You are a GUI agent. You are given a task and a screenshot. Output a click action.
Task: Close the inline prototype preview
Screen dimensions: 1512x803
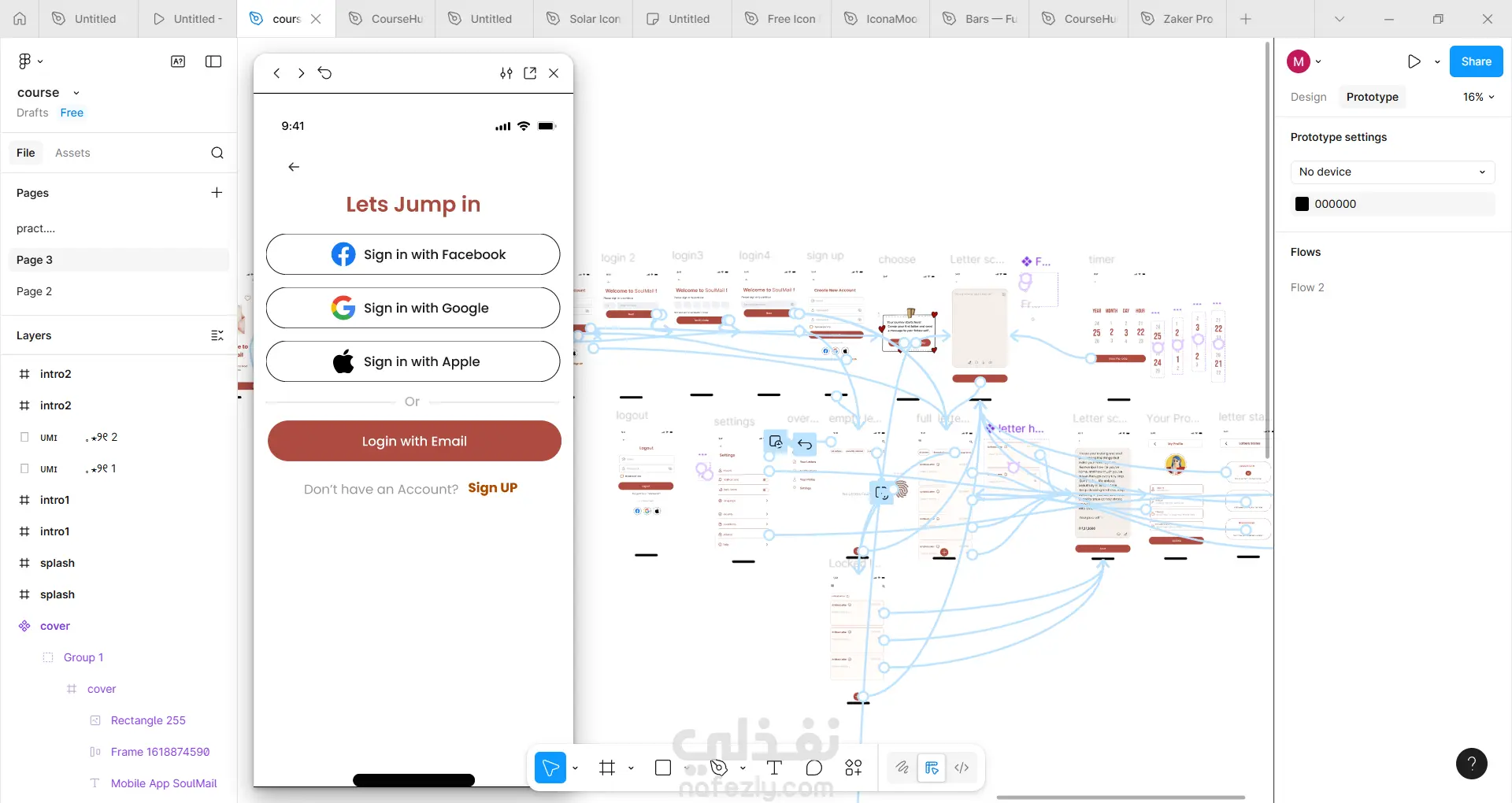(x=554, y=73)
